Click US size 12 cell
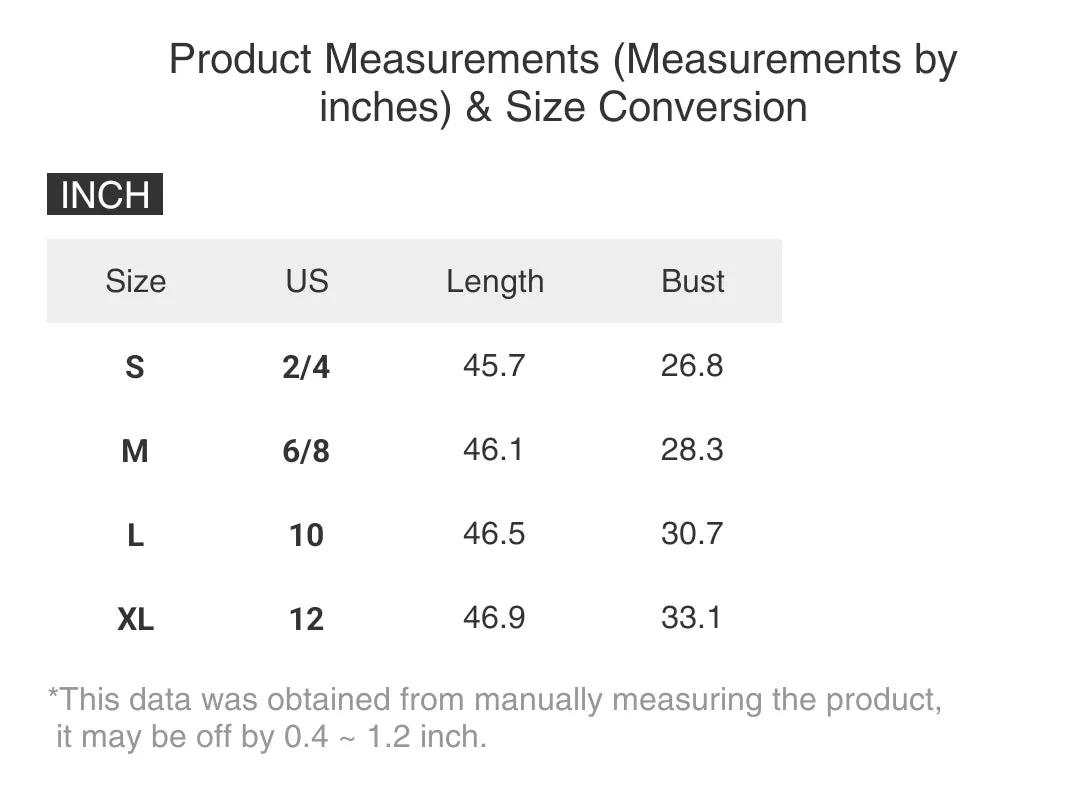This screenshot has height=786, width=1080. 306,619
